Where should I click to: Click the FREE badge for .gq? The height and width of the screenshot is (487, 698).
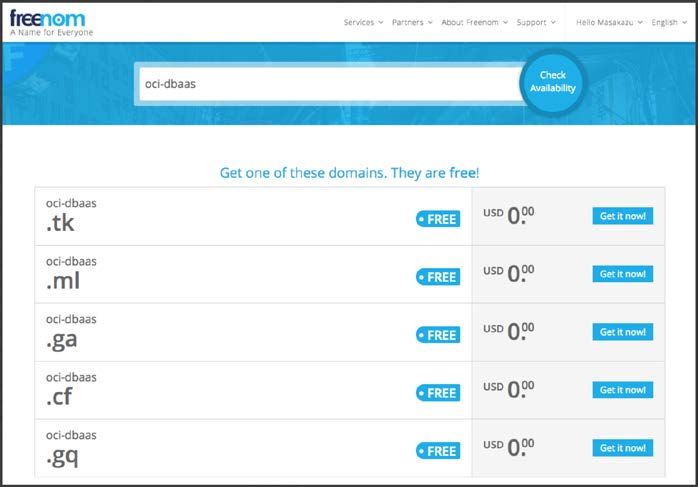[438, 451]
